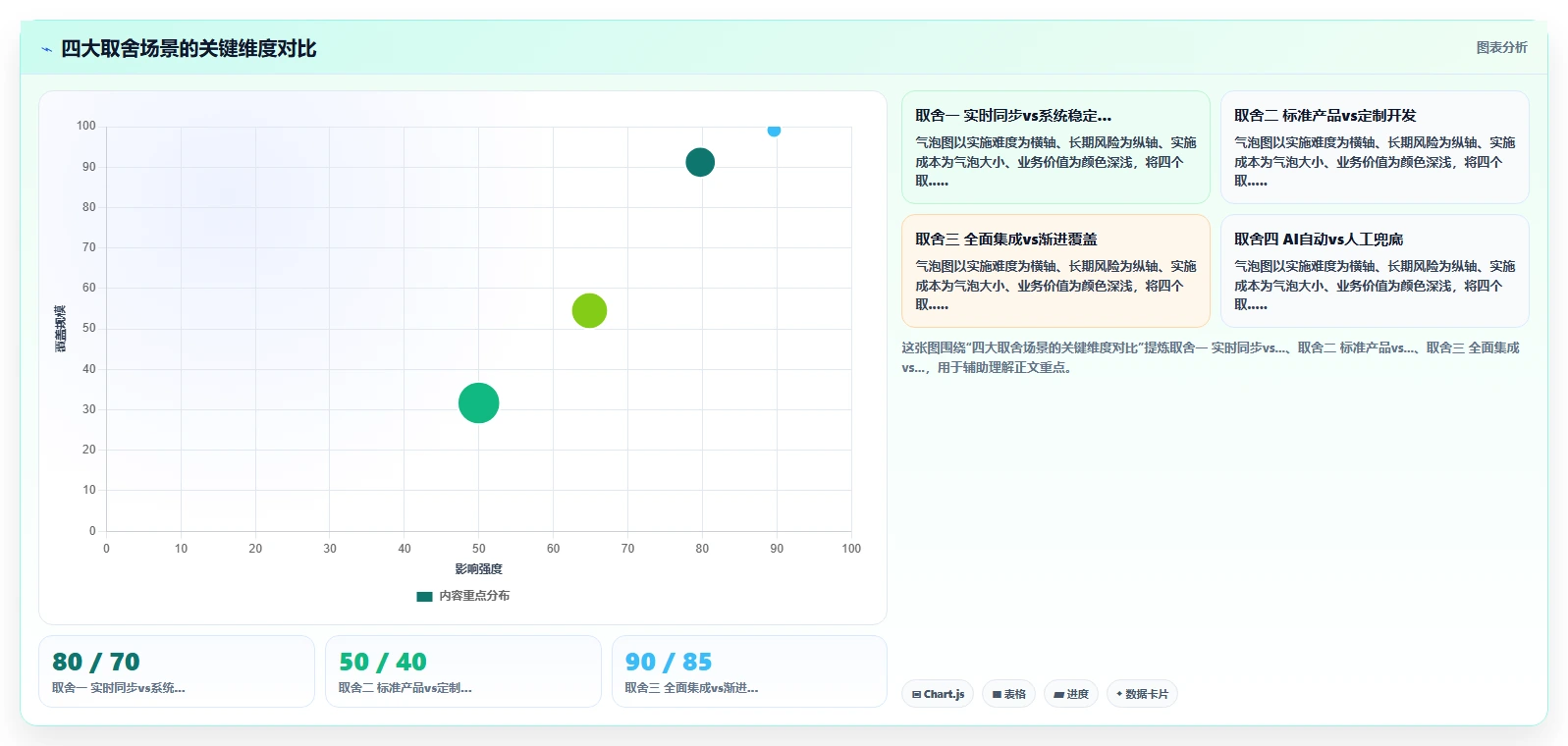This screenshot has width=1568, height=746.
Task: Click the 影响强度 x-axis title
Action: pos(478,569)
